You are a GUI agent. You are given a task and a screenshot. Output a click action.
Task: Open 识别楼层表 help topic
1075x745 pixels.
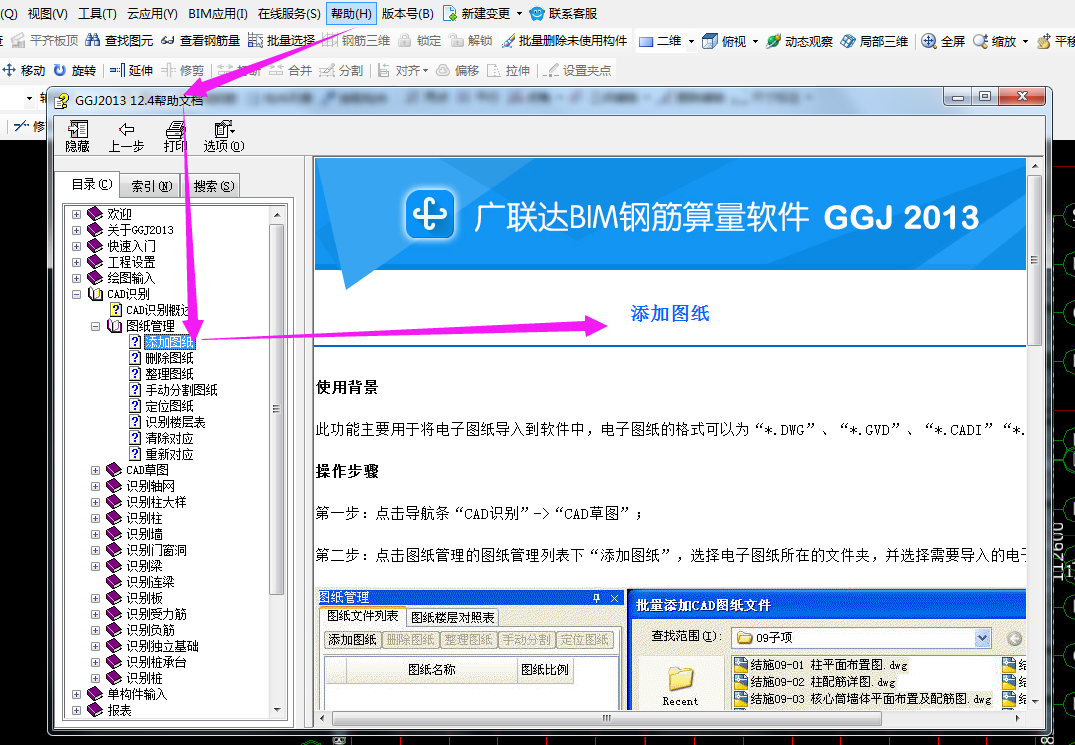(175, 422)
